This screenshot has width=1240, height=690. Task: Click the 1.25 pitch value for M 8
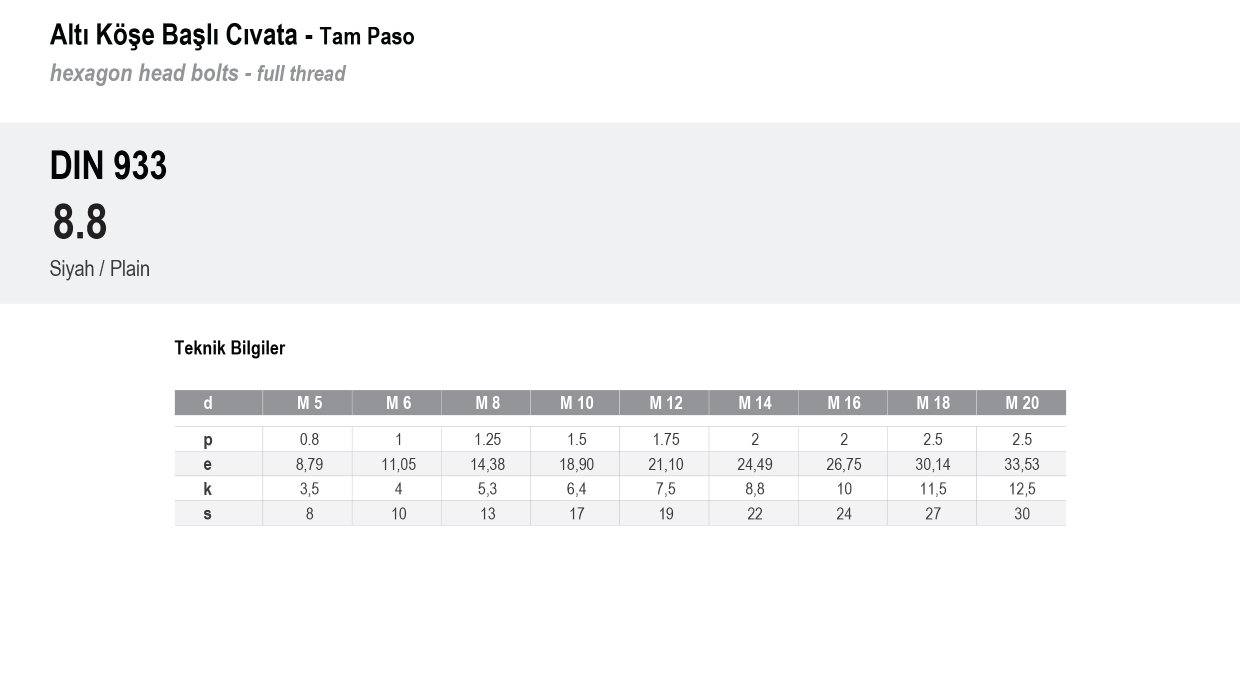[x=487, y=440]
